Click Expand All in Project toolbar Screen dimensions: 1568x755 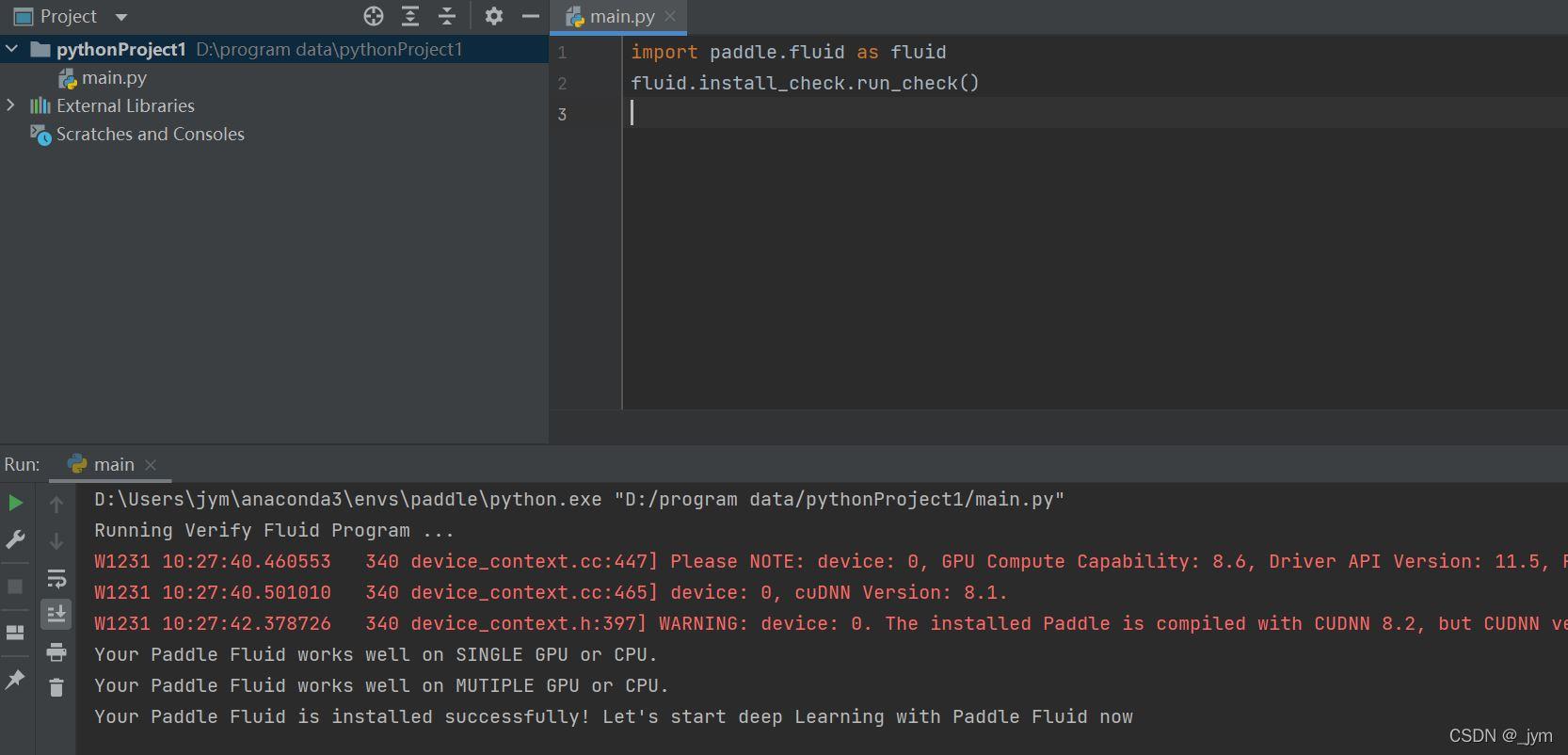[x=410, y=16]
